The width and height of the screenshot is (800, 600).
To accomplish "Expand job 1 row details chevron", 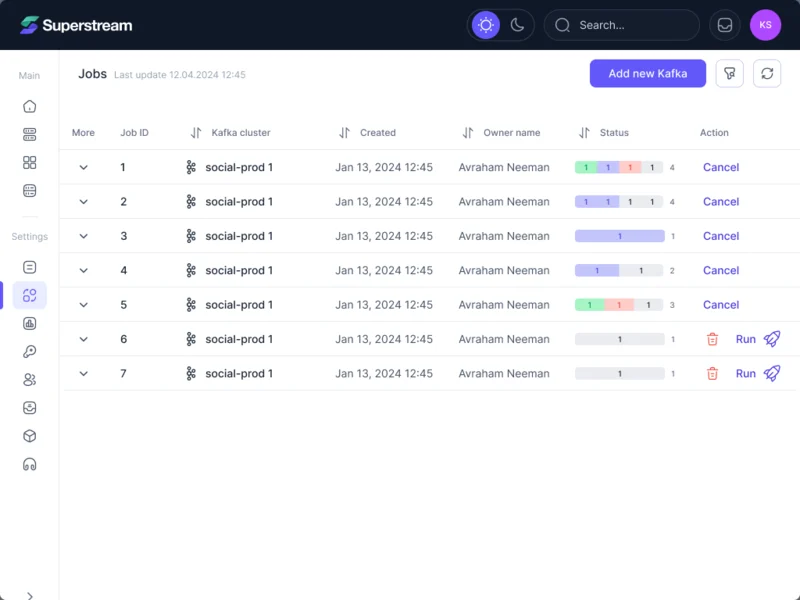I will click(84, 167).
